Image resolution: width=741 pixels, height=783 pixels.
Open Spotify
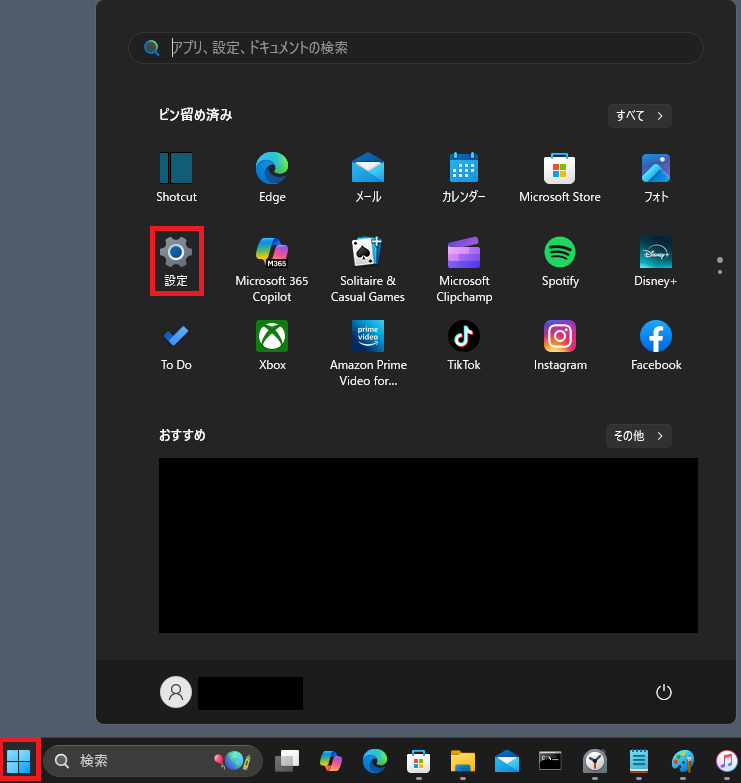click(560, 261)
